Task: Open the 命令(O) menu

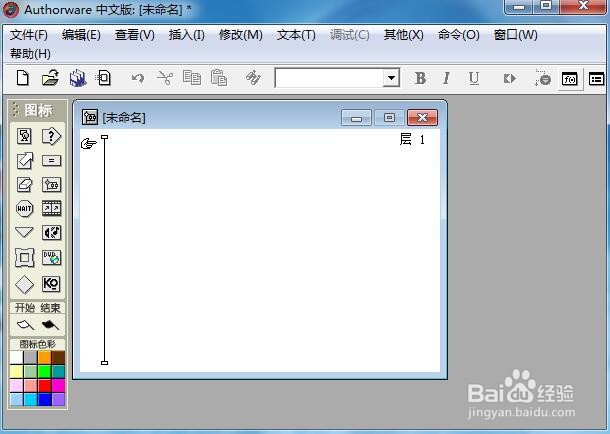Action: [x=459, y=35]
